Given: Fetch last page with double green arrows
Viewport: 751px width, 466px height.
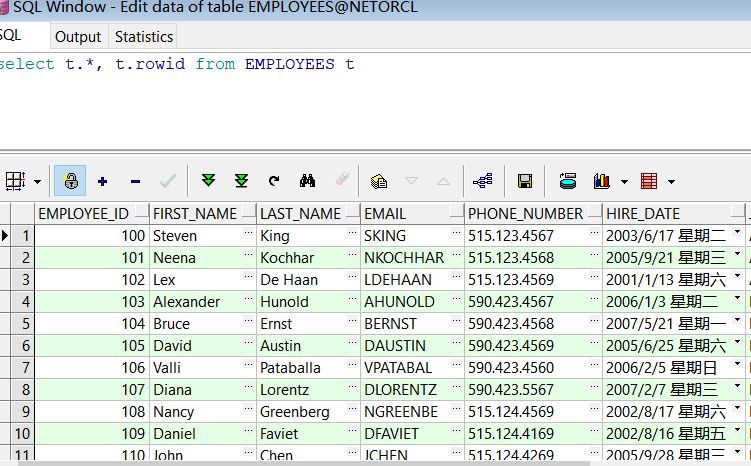Looking at the screenshot, I should (x=241, y=181).
